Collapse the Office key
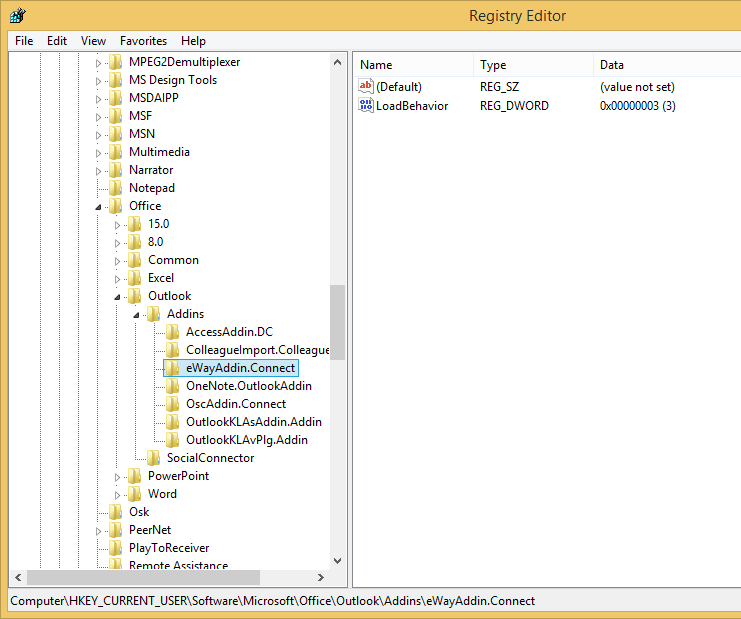Image resolution: width=741 pixels, height=619 pixels. point(98,207)
